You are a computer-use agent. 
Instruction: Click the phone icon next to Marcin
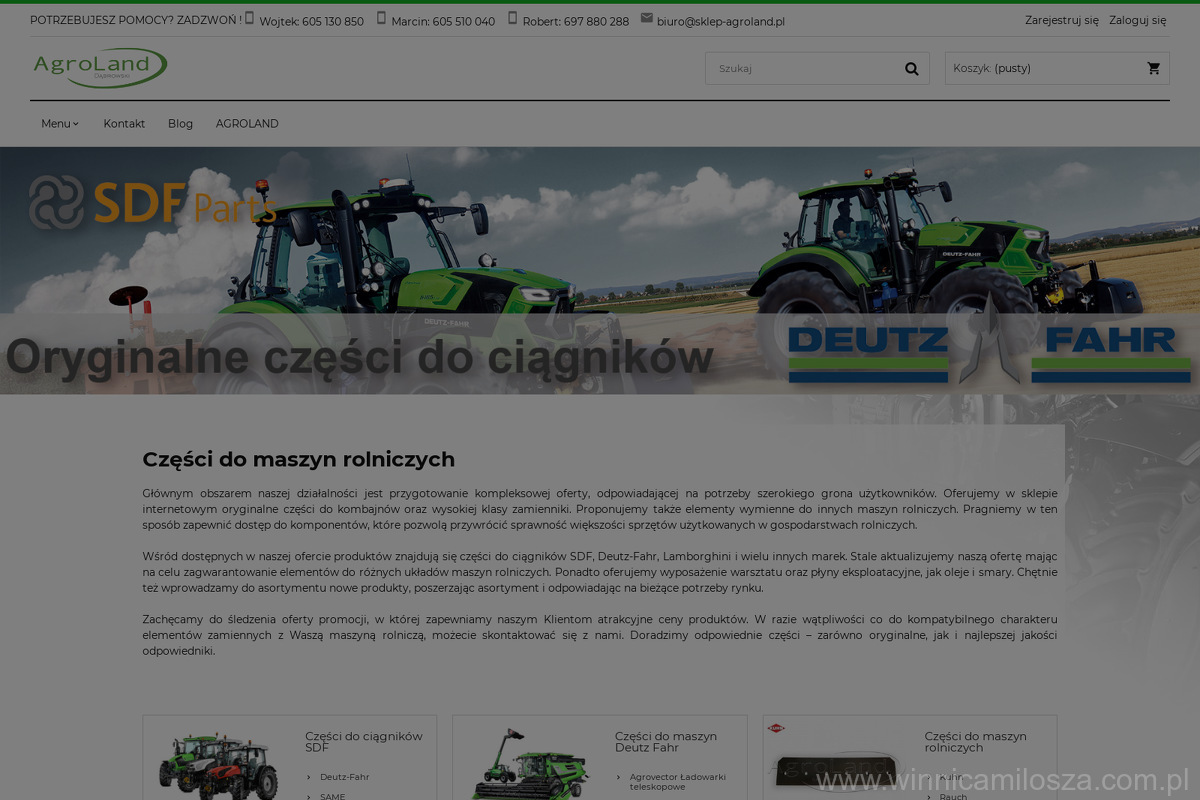pyautogui.click(x=381, y=18)
